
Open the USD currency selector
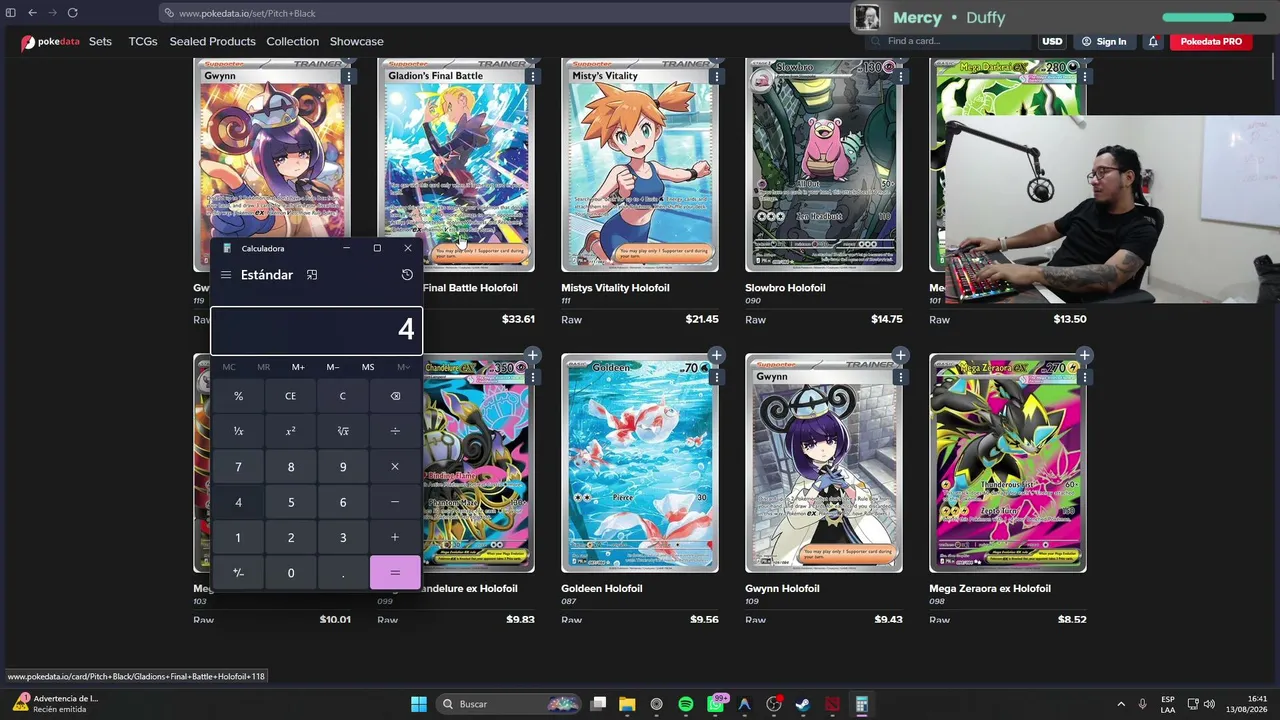[1052, 42]
